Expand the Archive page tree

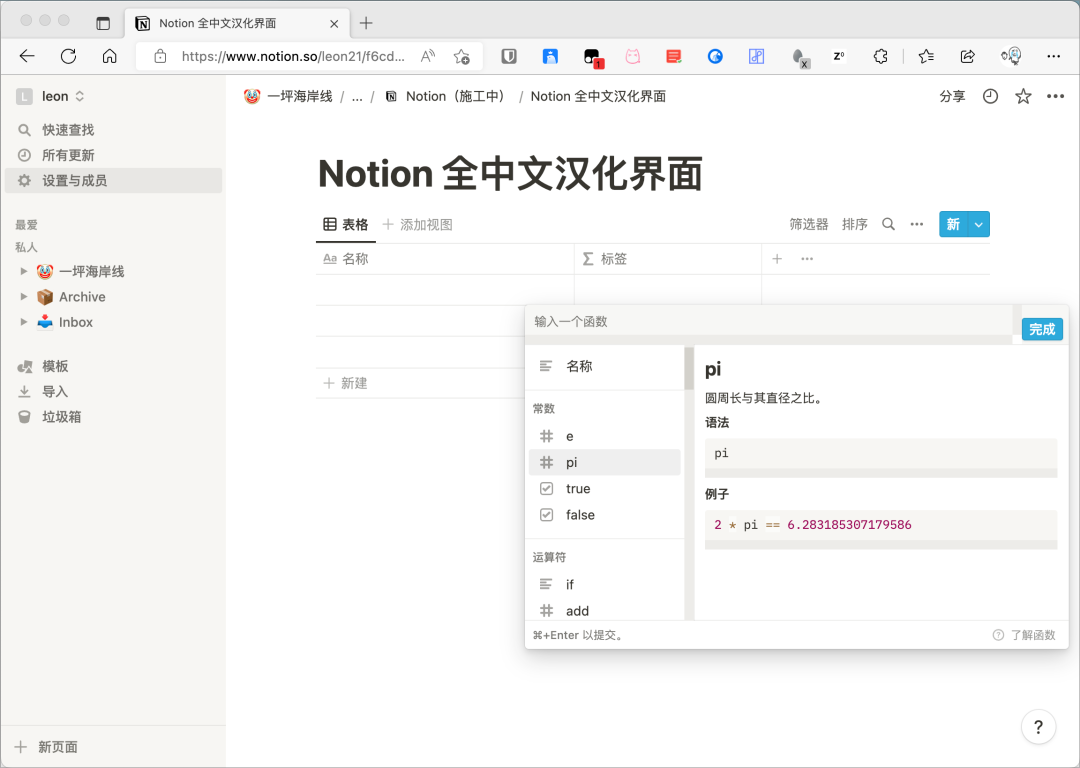[24, 297]
